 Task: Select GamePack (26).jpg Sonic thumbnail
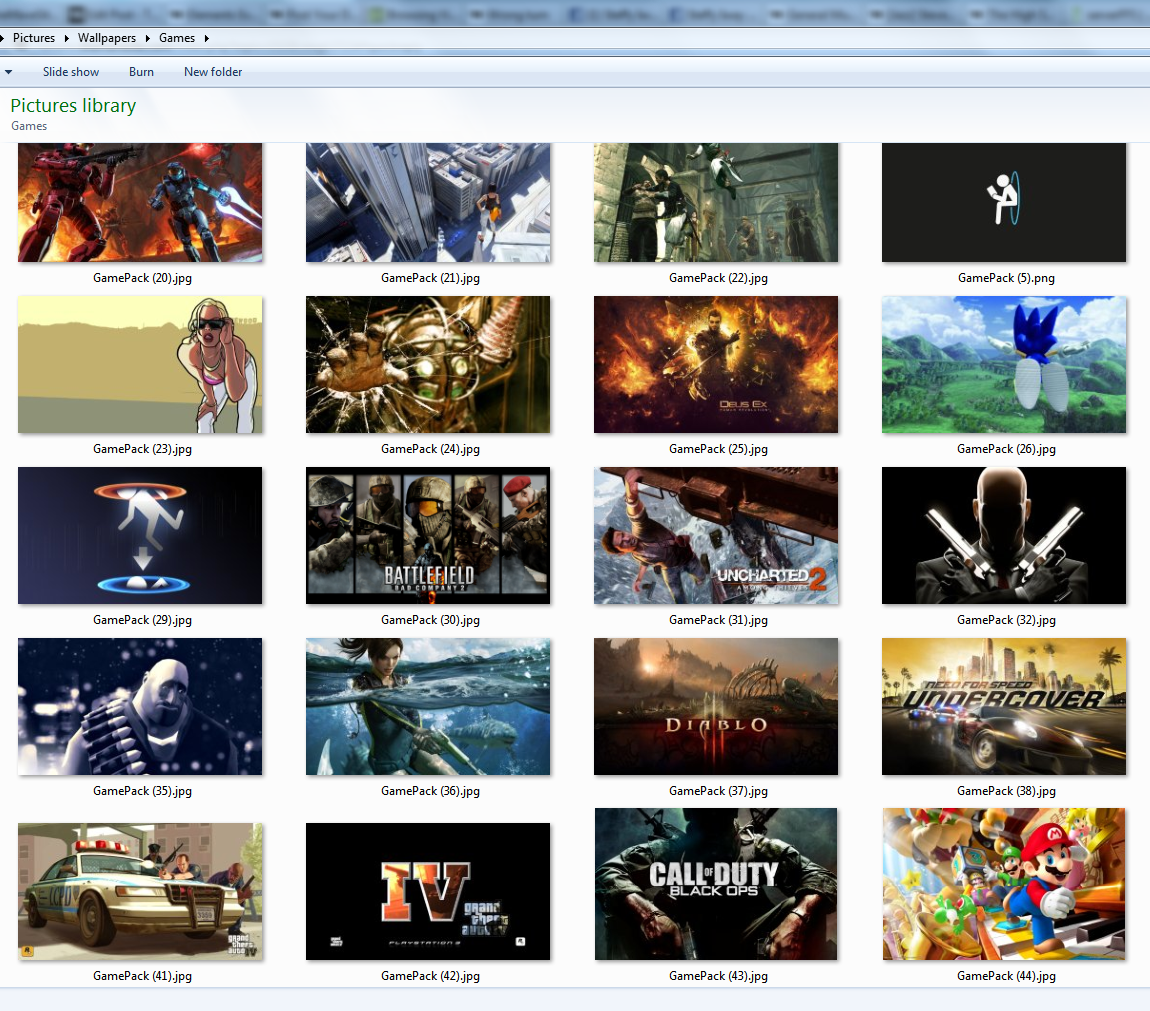point(1003,365)
